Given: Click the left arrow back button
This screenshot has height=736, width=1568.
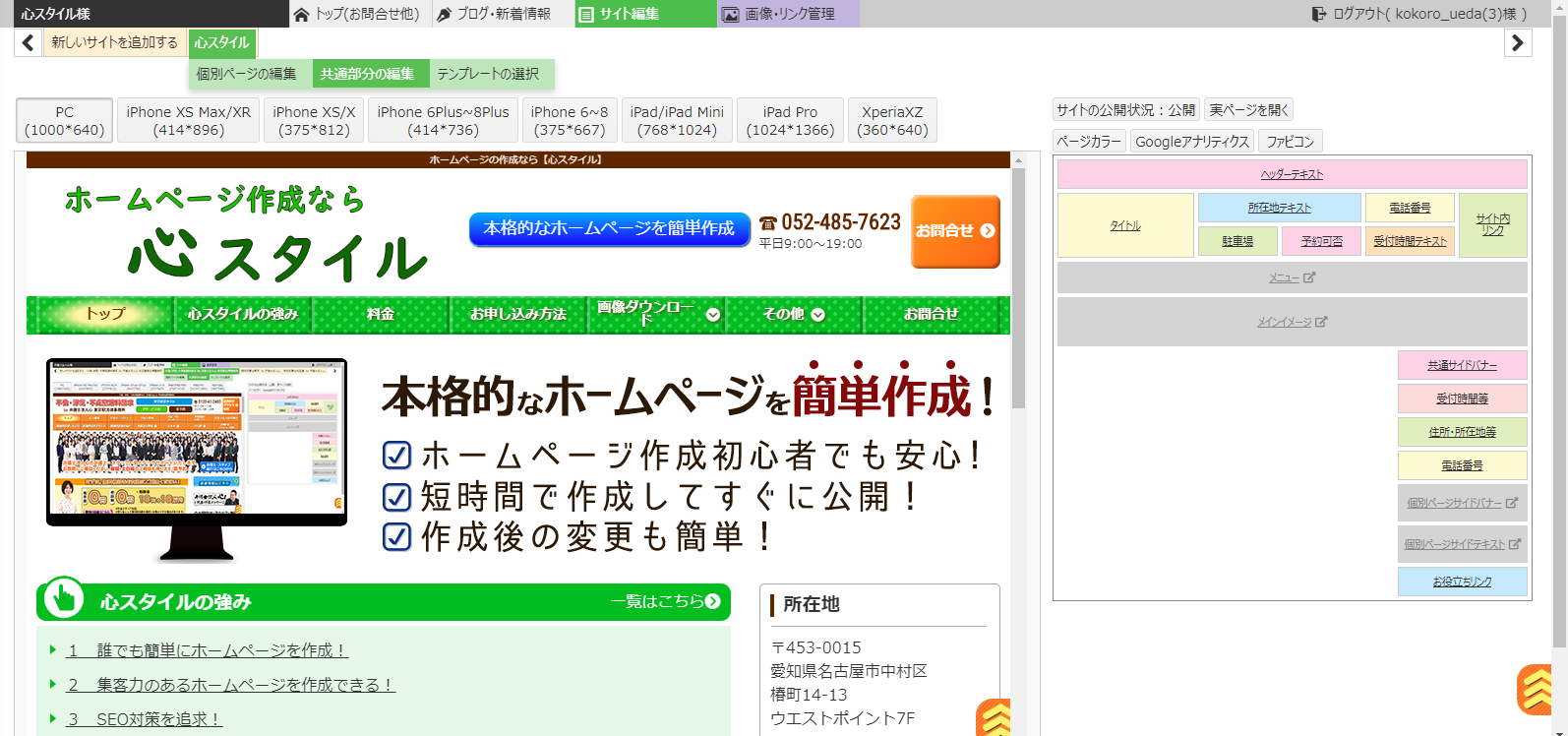Looking at the screenshot, I should pos(28,42).
